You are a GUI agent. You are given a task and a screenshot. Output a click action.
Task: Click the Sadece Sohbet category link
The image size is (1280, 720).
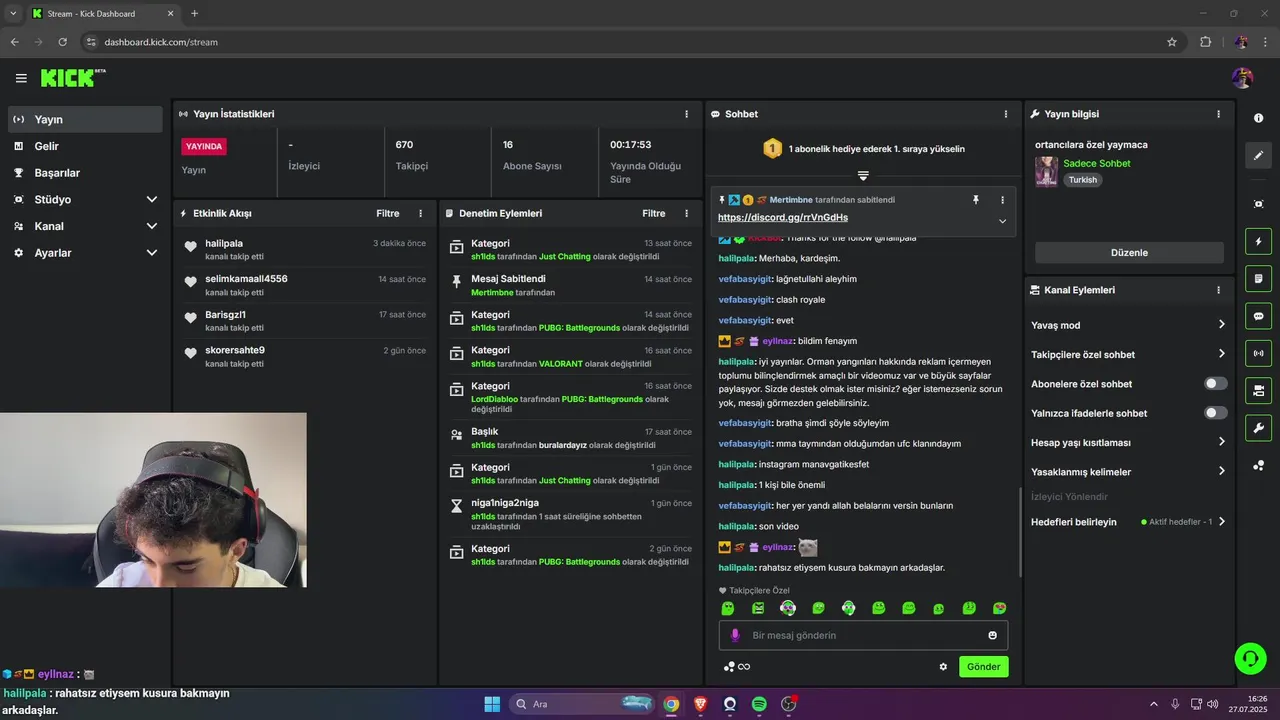(x=1097, y=163)
